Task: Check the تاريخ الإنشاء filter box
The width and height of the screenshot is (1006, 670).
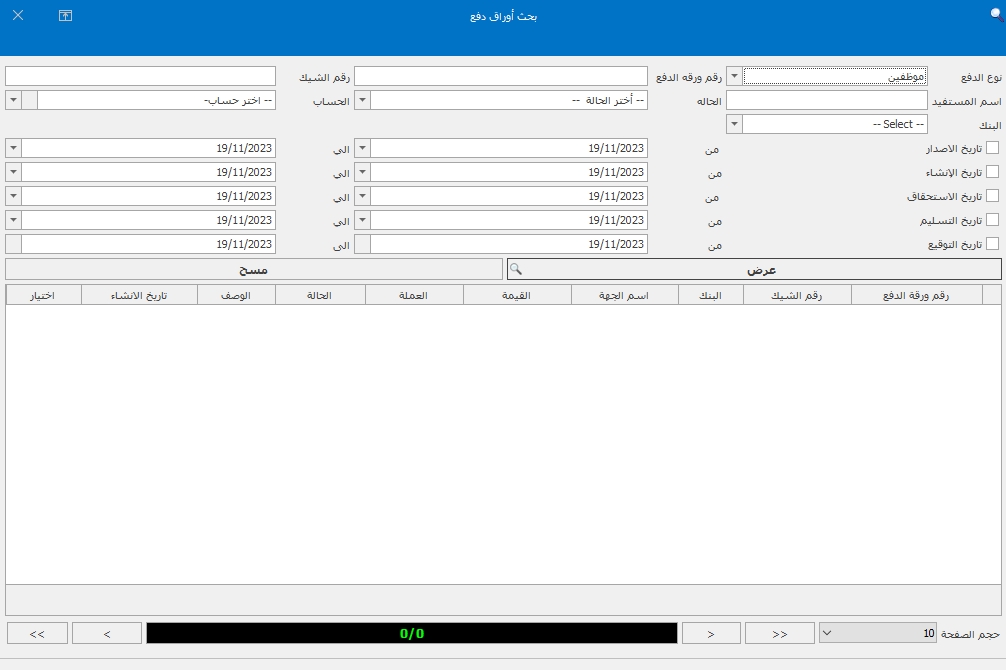Action: [x=992, y=172]
